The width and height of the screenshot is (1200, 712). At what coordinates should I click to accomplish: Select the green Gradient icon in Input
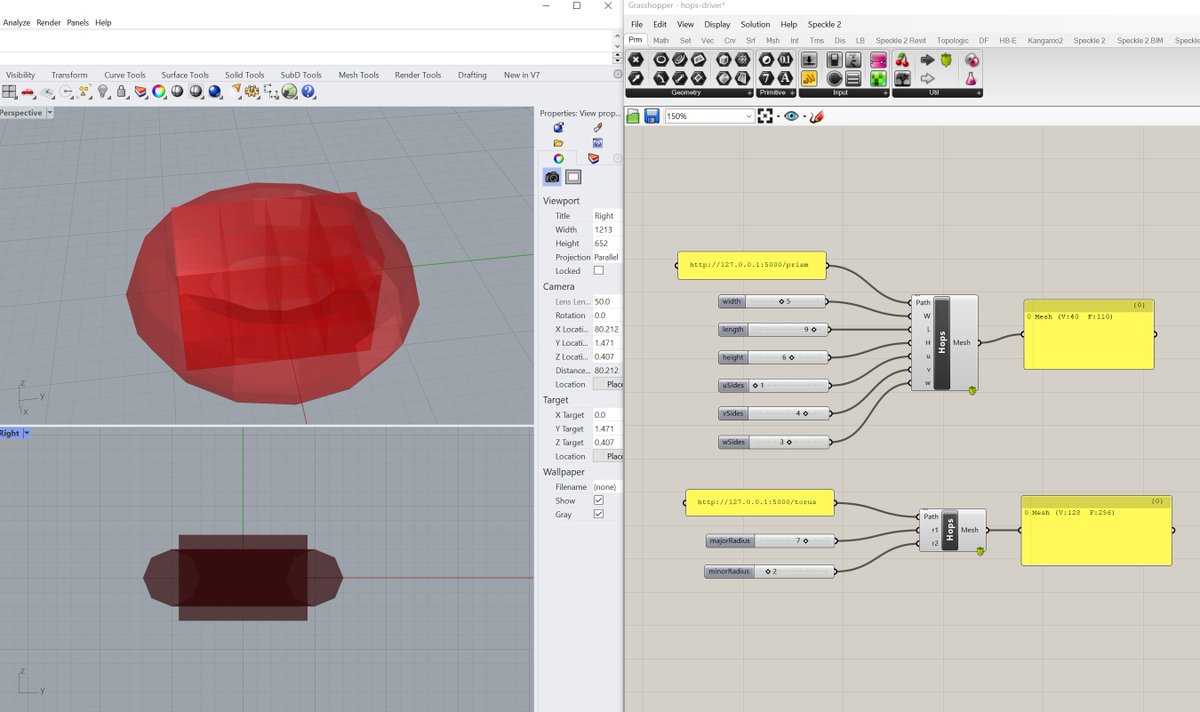click(879, 78)
